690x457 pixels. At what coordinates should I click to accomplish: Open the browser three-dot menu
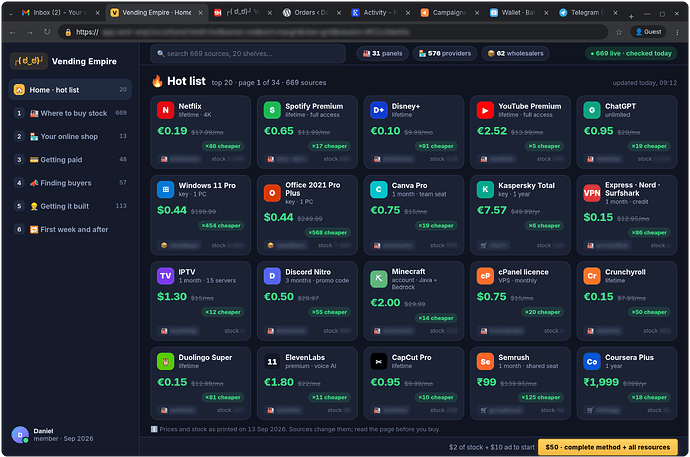coord(677,32)
